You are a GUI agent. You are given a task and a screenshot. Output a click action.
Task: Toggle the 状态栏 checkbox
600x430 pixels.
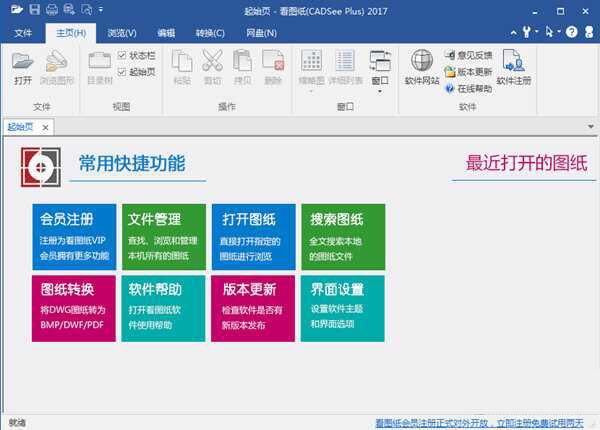coord(122,55)
